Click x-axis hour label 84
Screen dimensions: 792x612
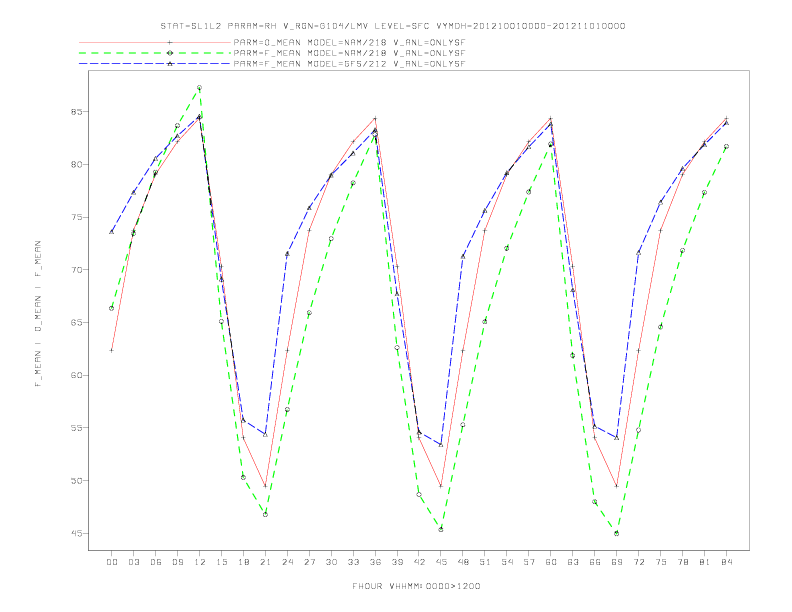pyautogui.click(x=727, y=562)
